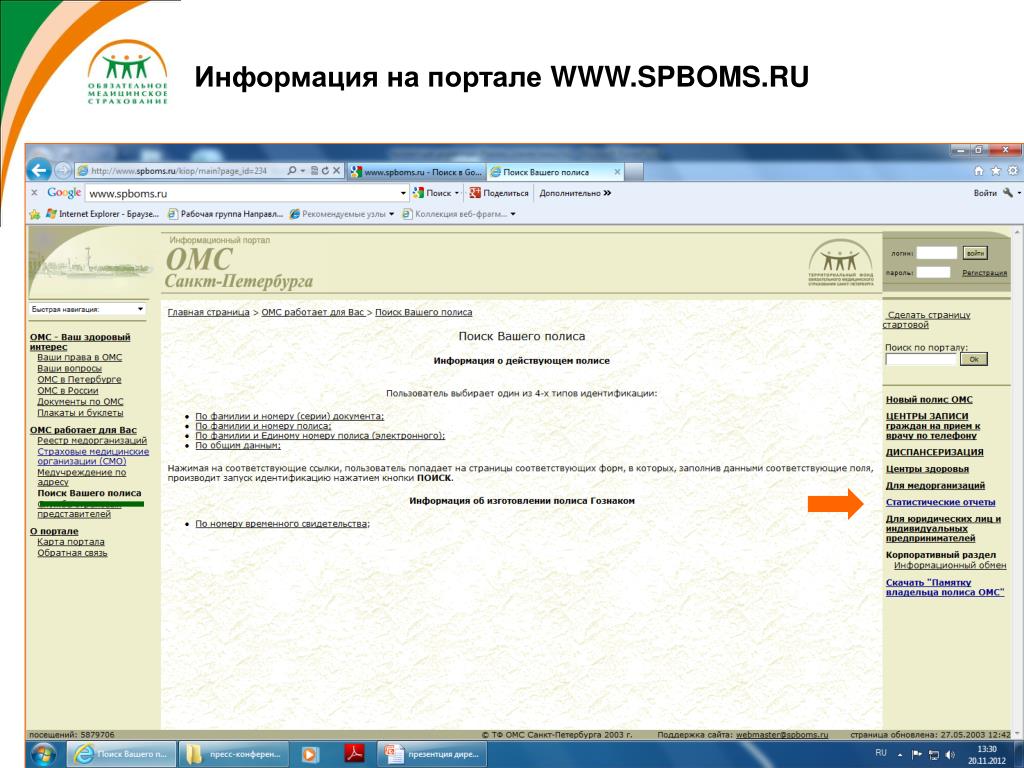
Task: Click the Ok portal search button
Action: click(x=974, y=359)
